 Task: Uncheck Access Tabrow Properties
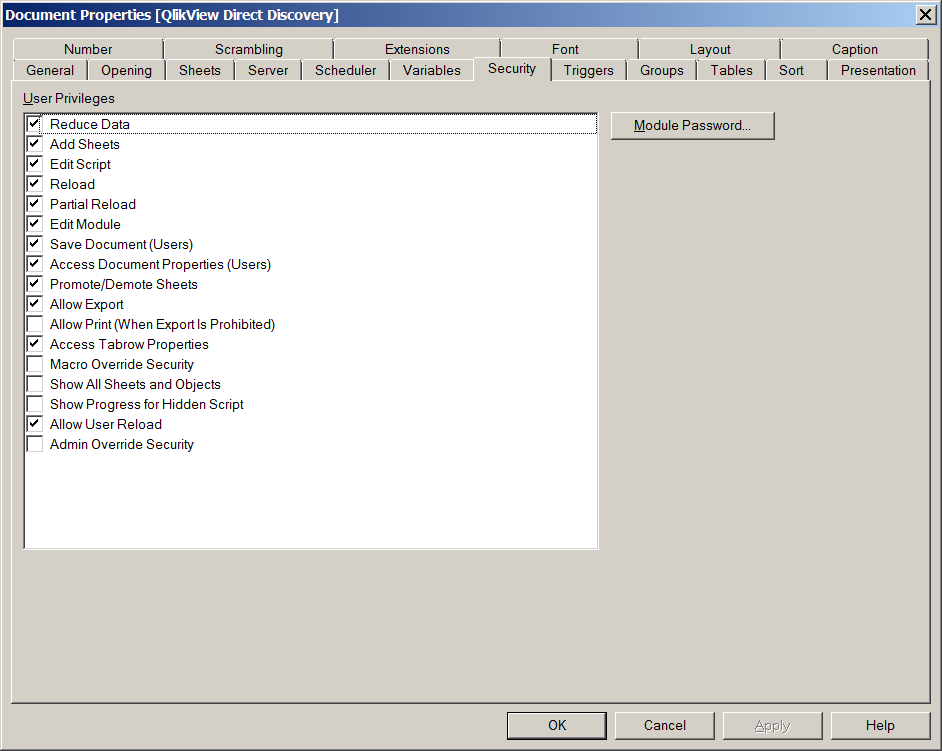coord(34,344)
